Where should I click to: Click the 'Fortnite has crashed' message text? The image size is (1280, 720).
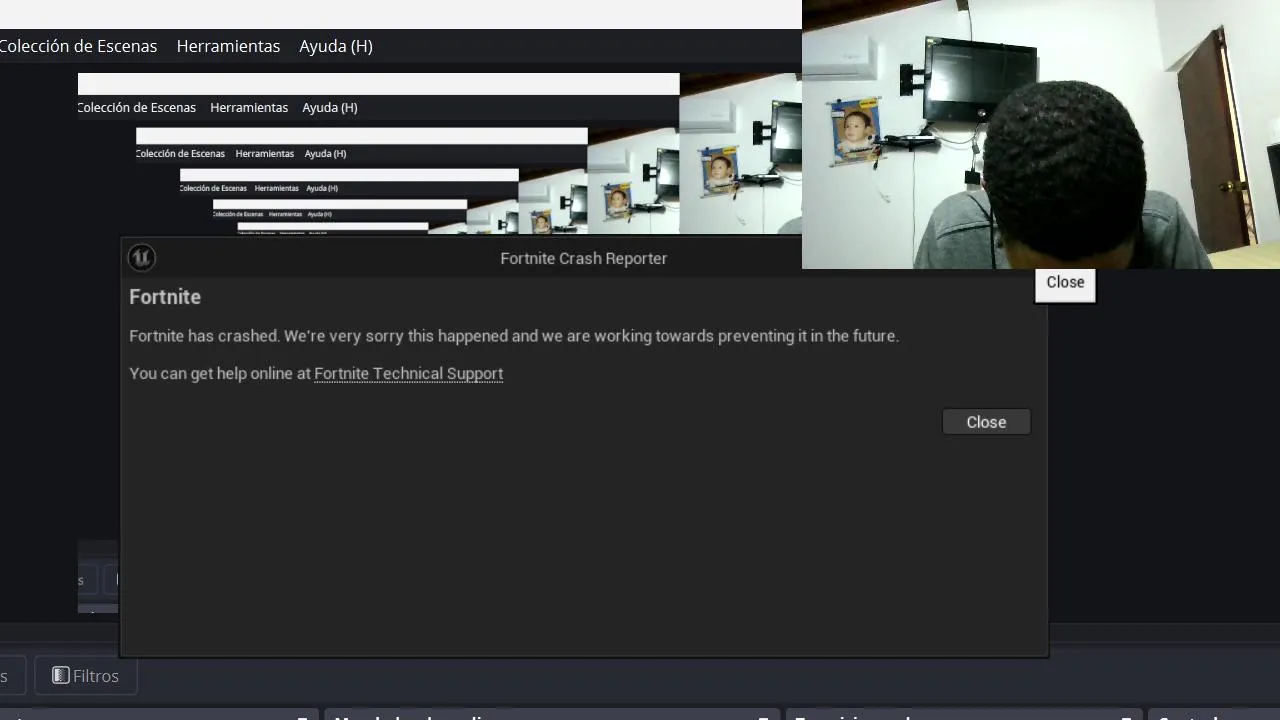(514, 336)
